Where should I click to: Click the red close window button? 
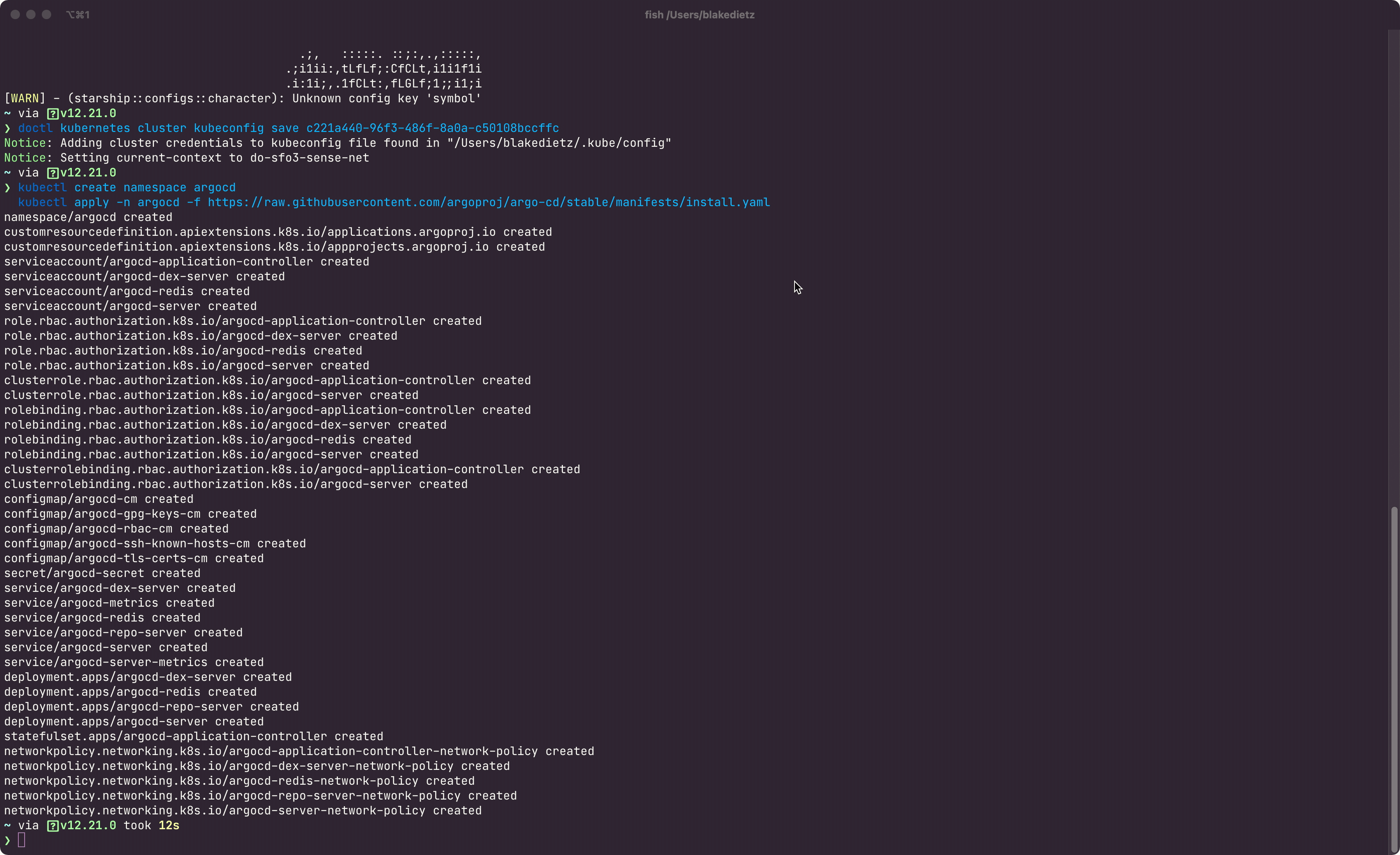point(15,15)
